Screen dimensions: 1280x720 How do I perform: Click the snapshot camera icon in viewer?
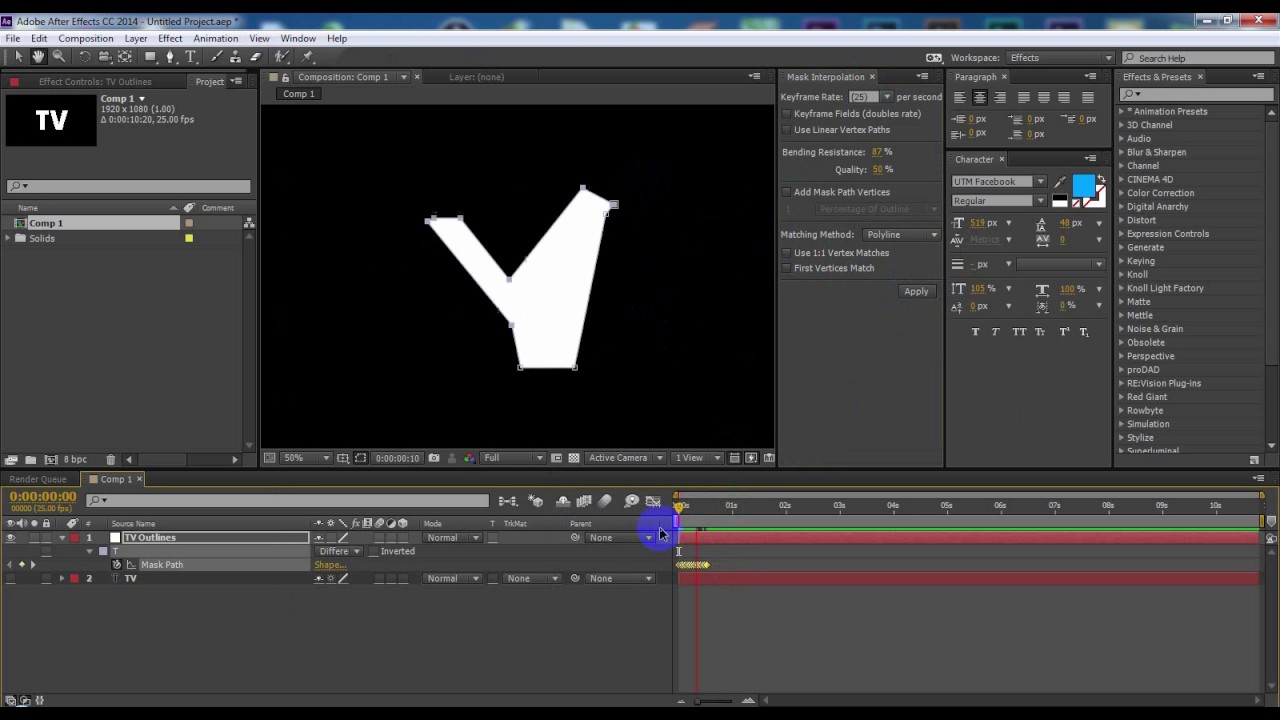[433, 458]
